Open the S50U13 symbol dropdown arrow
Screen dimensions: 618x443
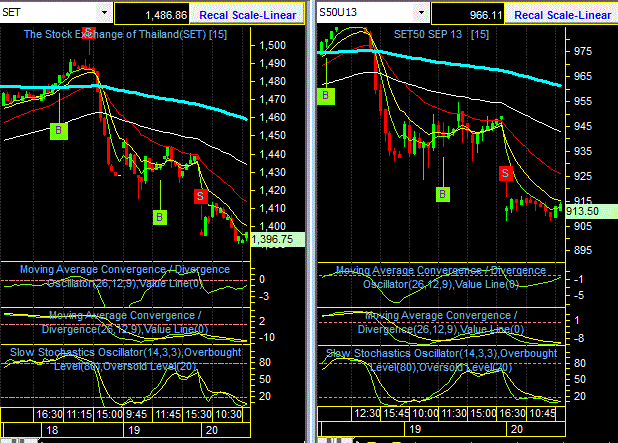[421, 13]
